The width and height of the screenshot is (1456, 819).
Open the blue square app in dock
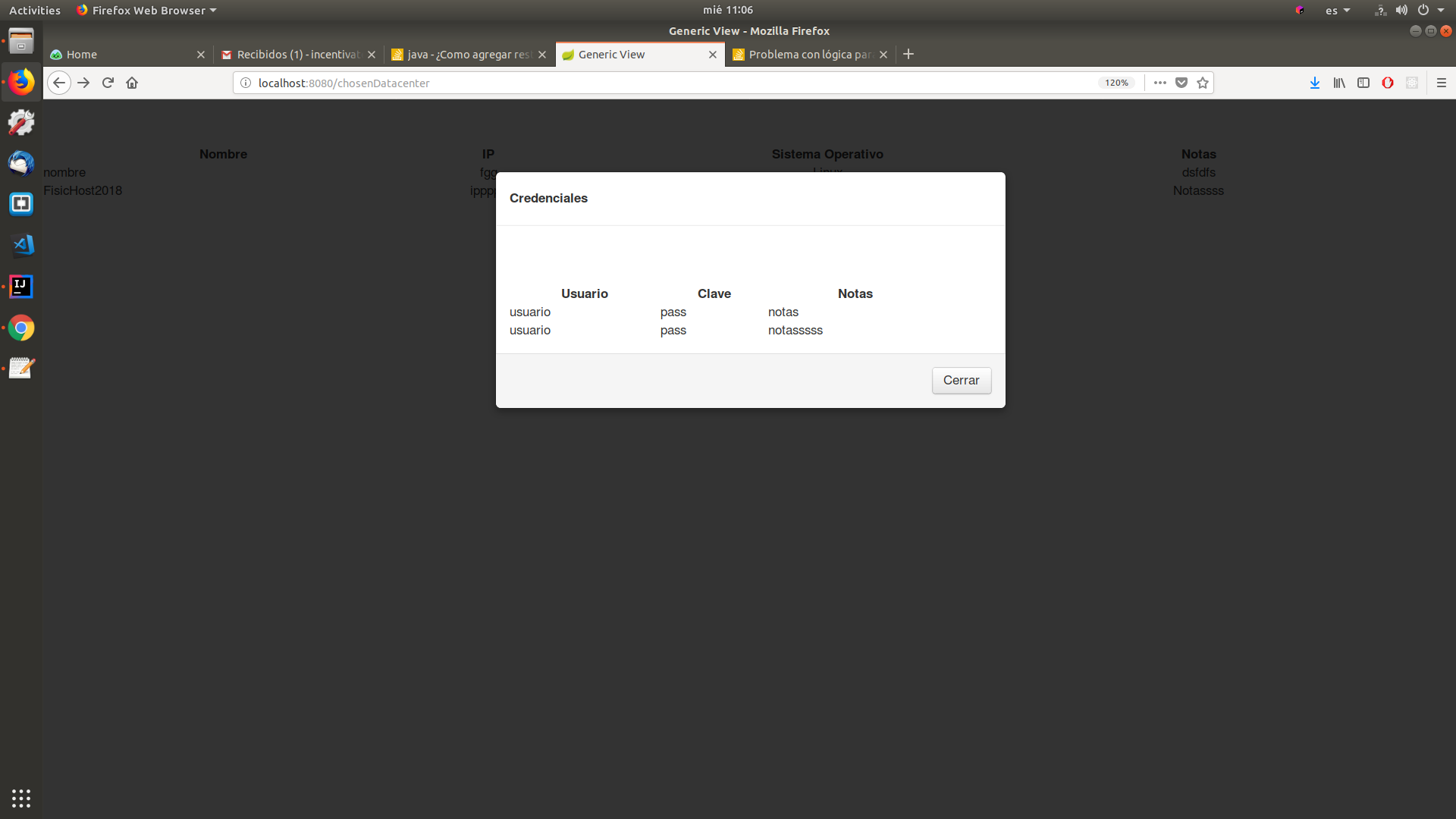coord(21,204)
